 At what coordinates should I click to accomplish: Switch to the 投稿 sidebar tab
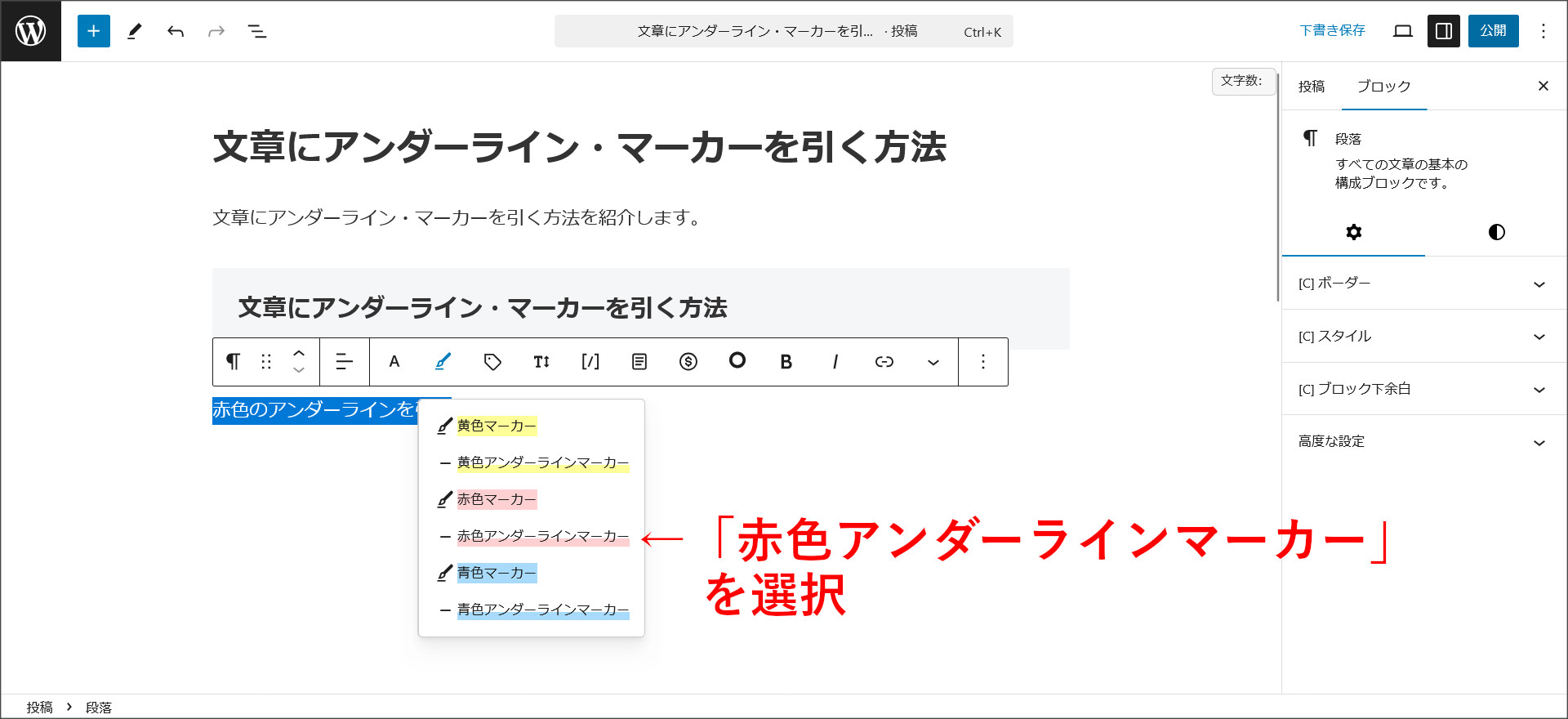point(1312,87)
